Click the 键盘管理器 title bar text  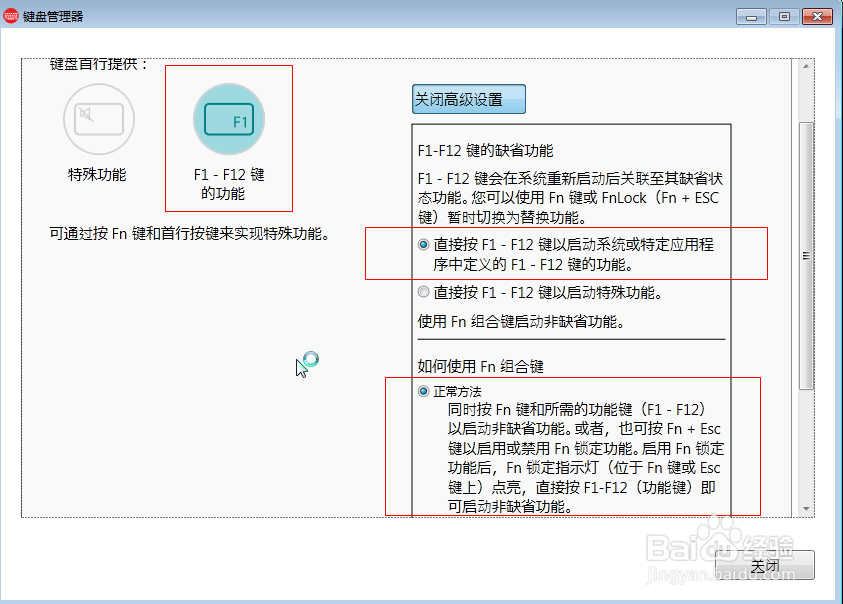point(53,15)
